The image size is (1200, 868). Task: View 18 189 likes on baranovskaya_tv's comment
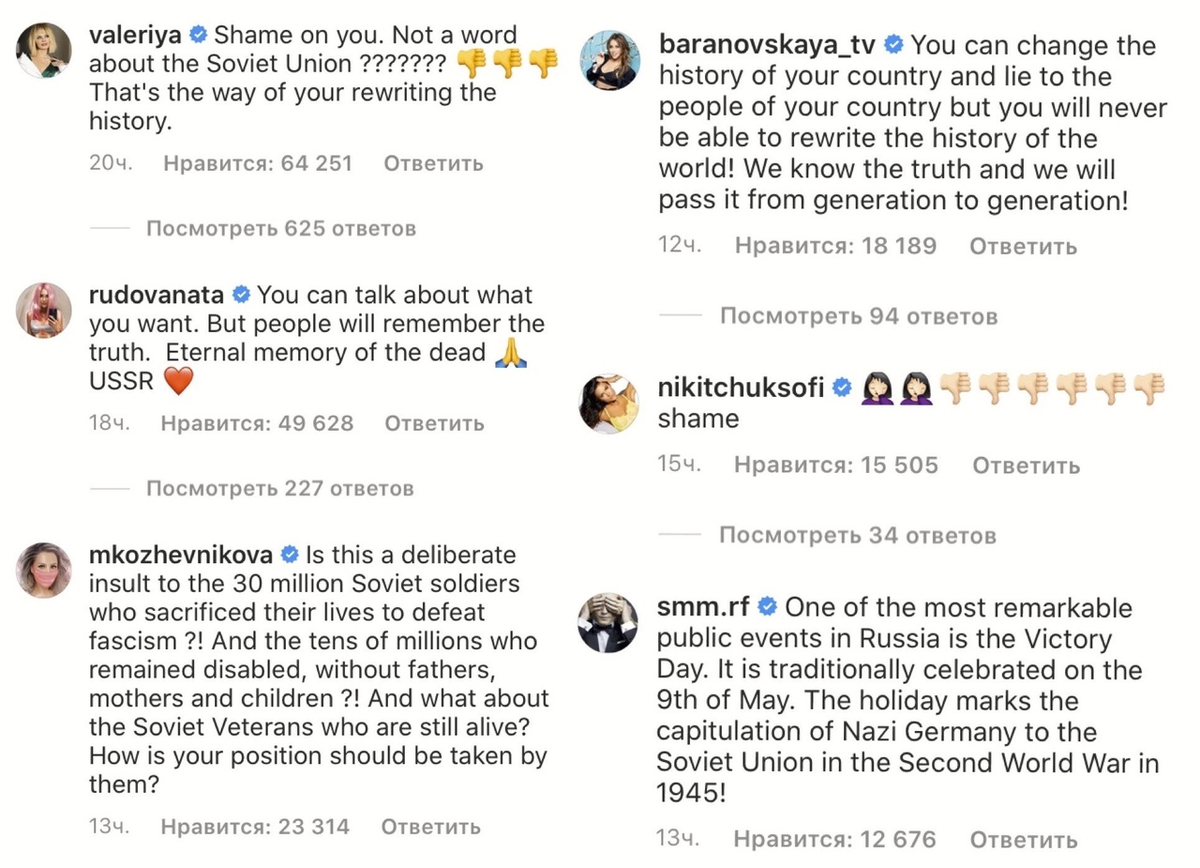pyautogui.click(x=835, y=245)
